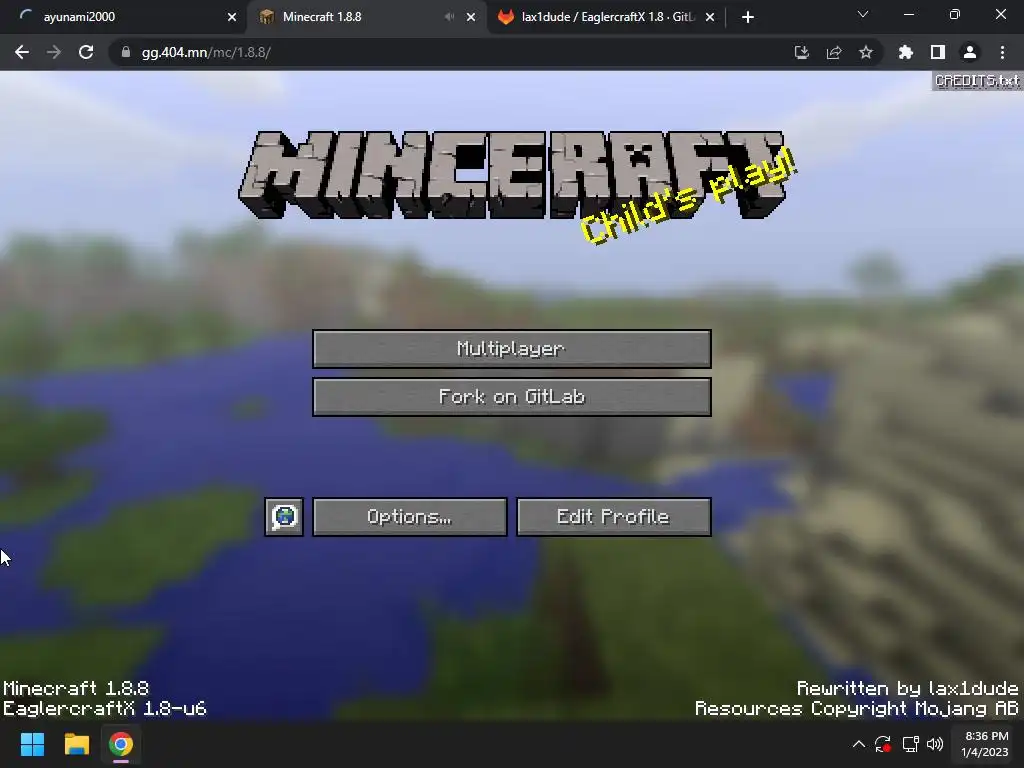Click Resources Copyright Mojang AB text
The image size is (1024, 768).
(857, 709)
